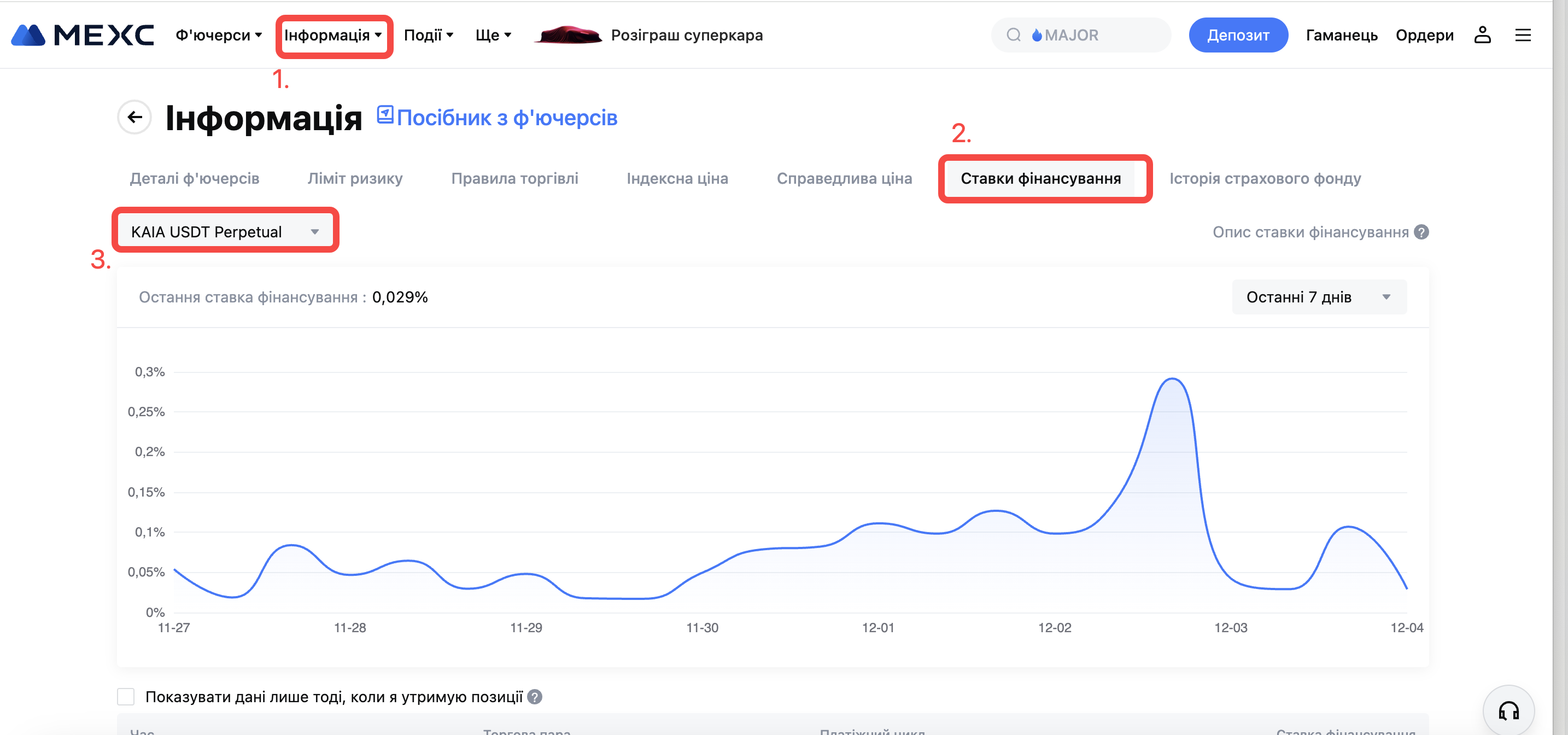Click the back arrow next to Інформація

tap(134, 117)
